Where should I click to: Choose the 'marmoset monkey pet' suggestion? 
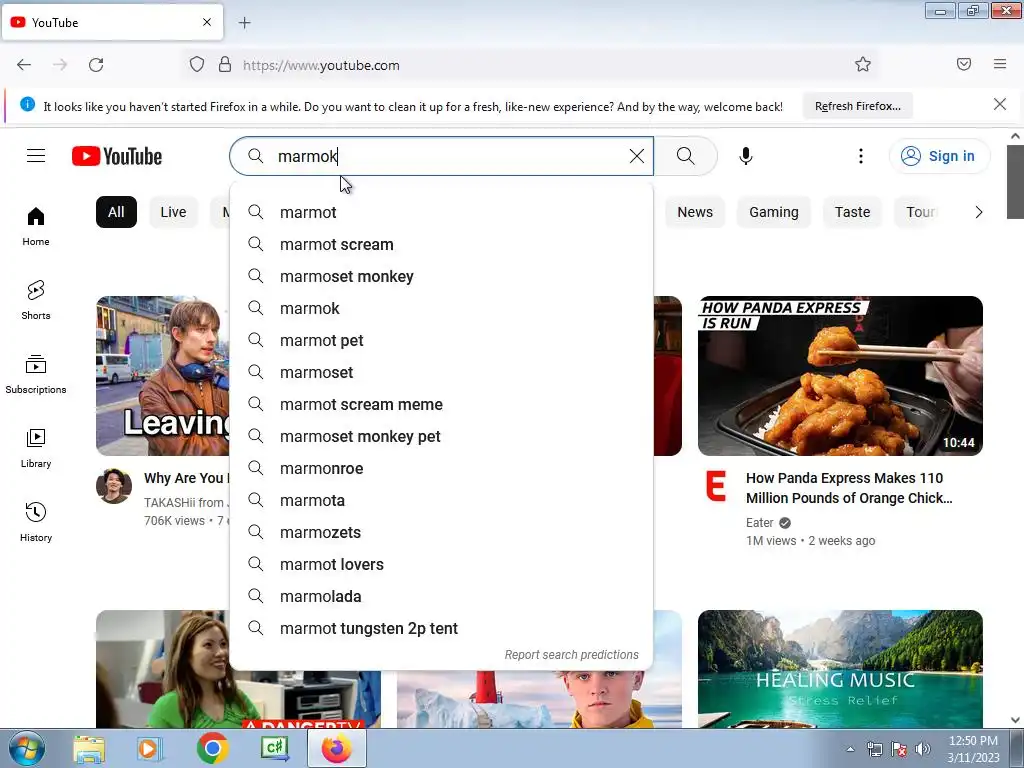click(441, 436)
